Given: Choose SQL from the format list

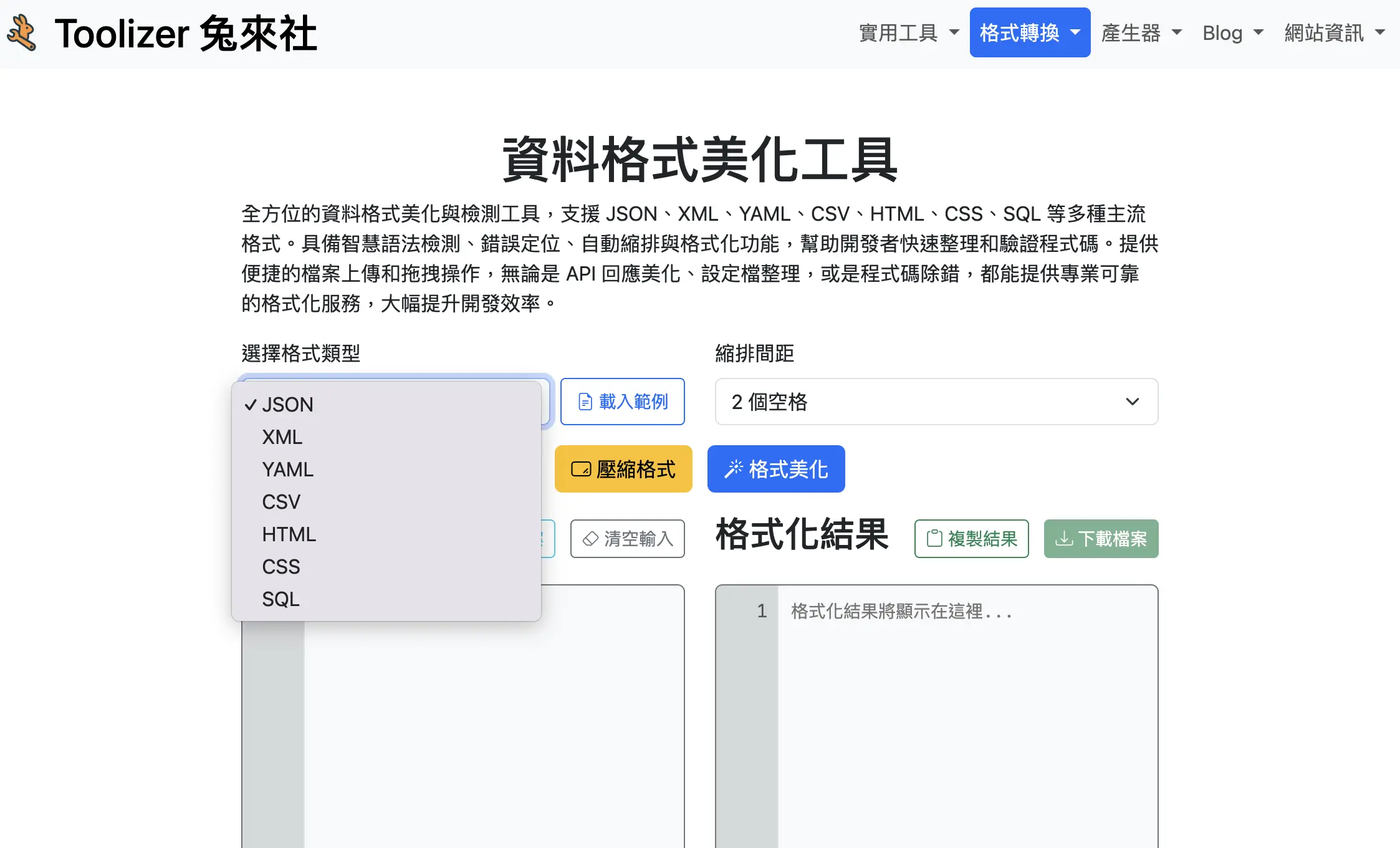Looking at the screenshot, I should 281,599.
